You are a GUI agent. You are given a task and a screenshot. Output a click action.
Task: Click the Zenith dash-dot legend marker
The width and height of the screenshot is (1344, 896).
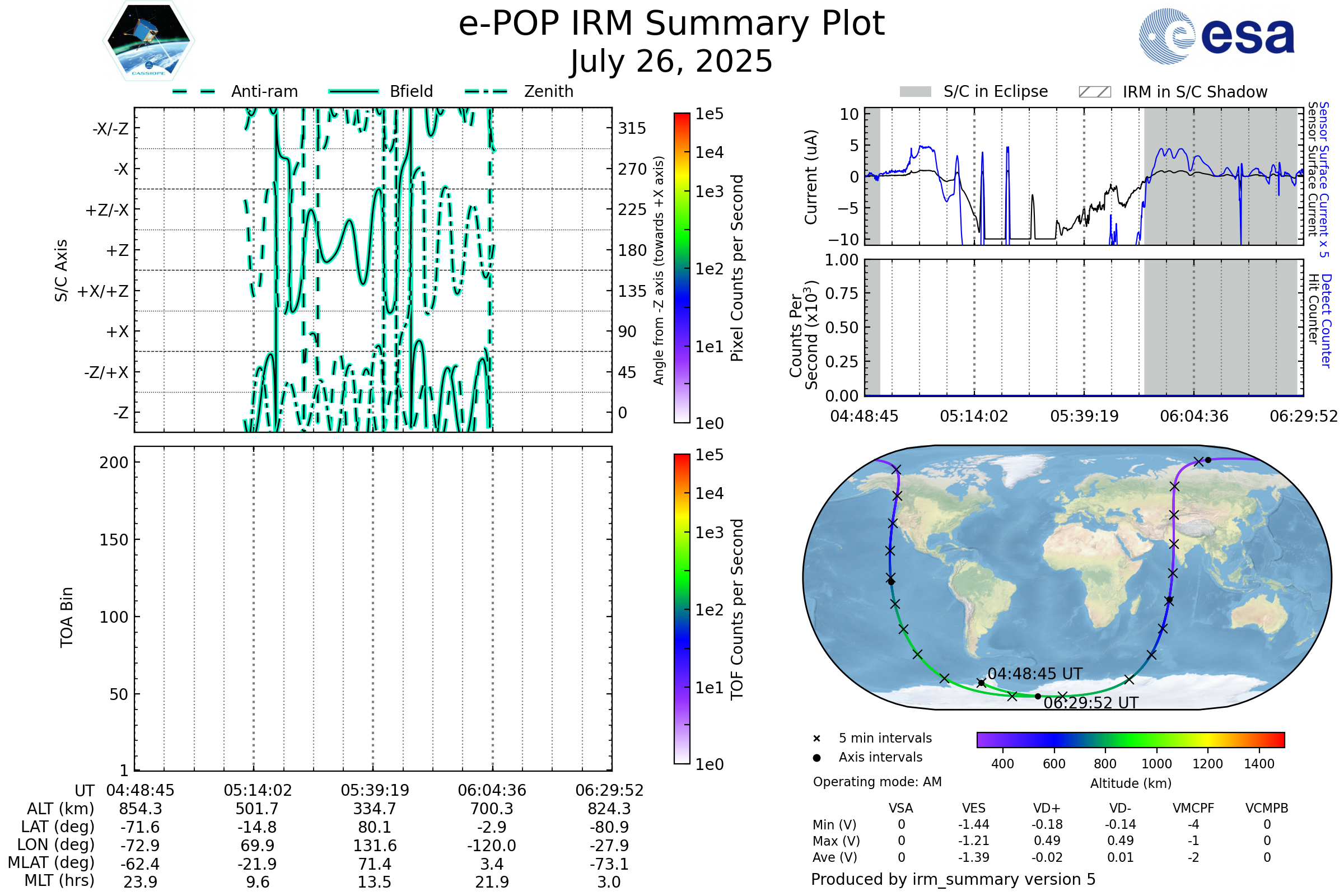click(x=486, y=91)
